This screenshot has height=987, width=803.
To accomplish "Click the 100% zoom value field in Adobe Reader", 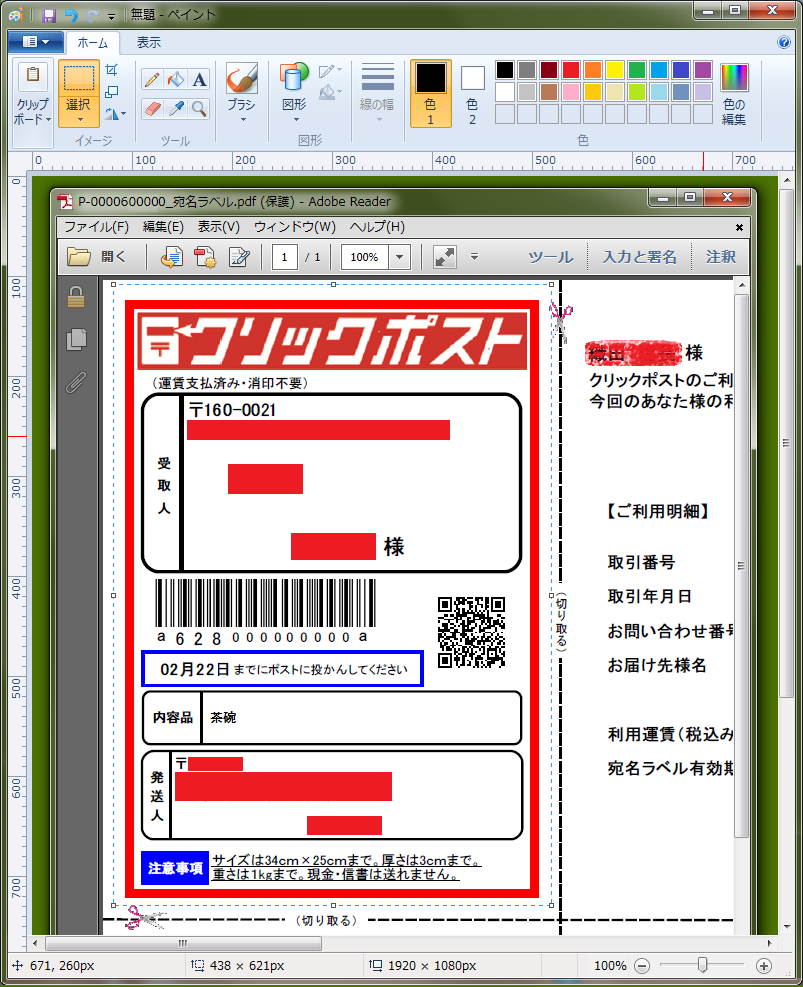I will [x=366, y=257].
